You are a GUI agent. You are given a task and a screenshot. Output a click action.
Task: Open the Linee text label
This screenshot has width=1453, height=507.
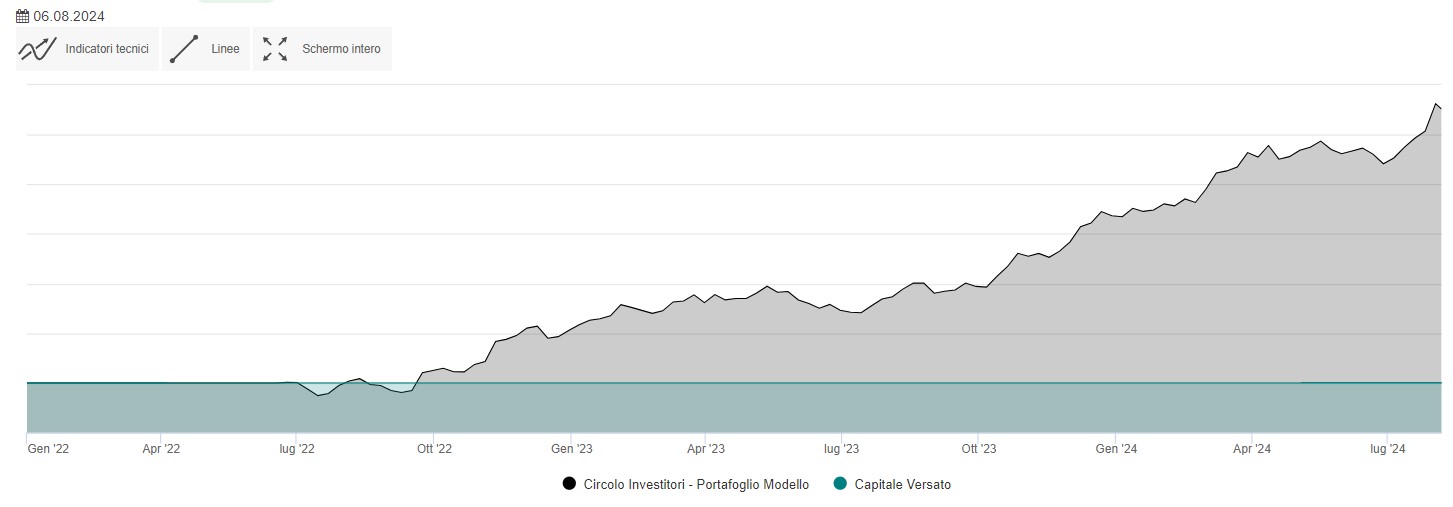(225, 49)
